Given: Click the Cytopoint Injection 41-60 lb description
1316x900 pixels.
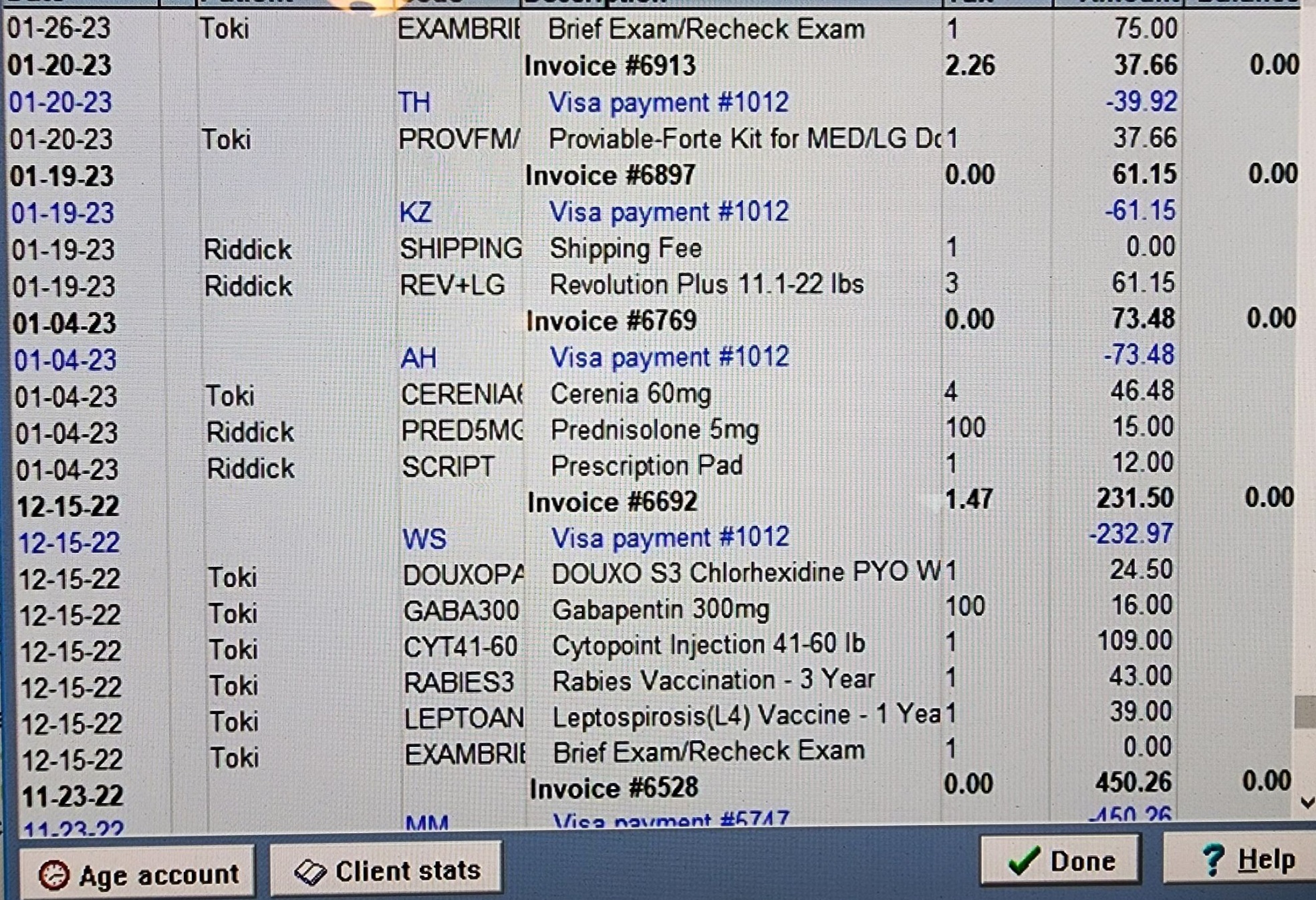Looking at the screenshot, I should (x=708, y=645).
